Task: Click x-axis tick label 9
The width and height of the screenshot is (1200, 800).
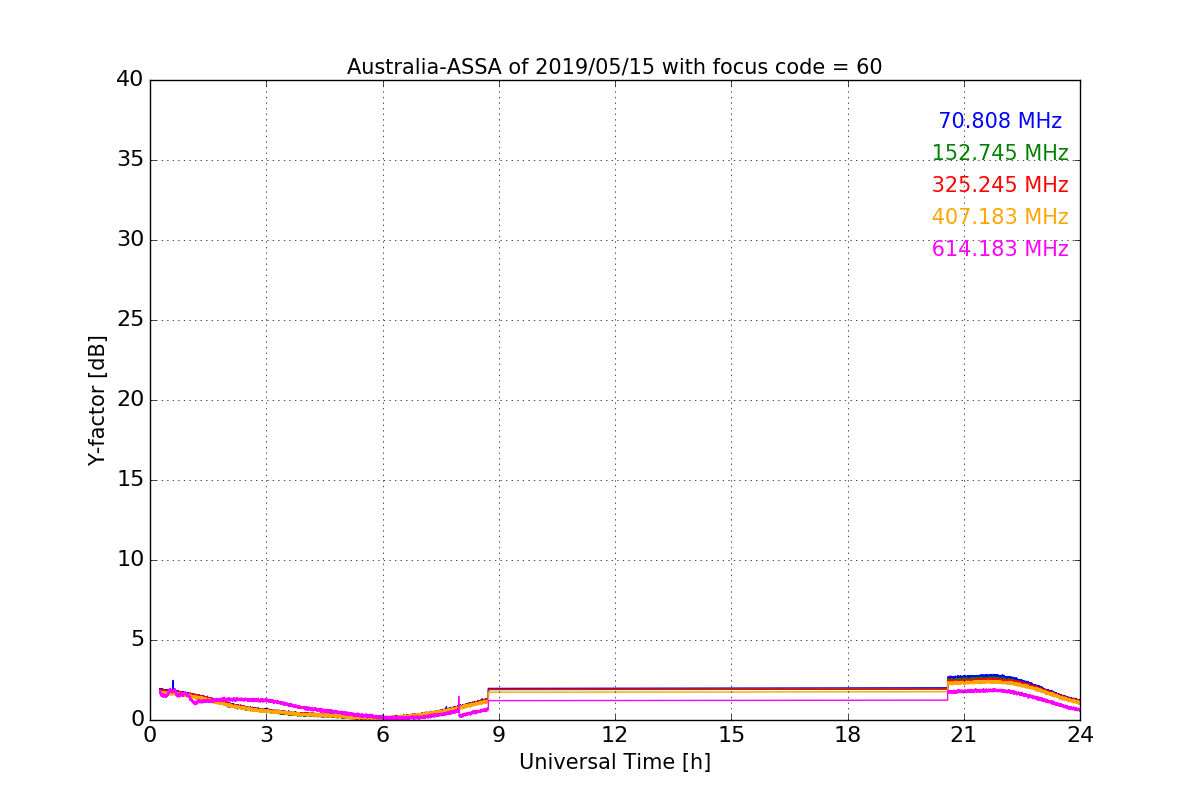Action: (499, 734)
